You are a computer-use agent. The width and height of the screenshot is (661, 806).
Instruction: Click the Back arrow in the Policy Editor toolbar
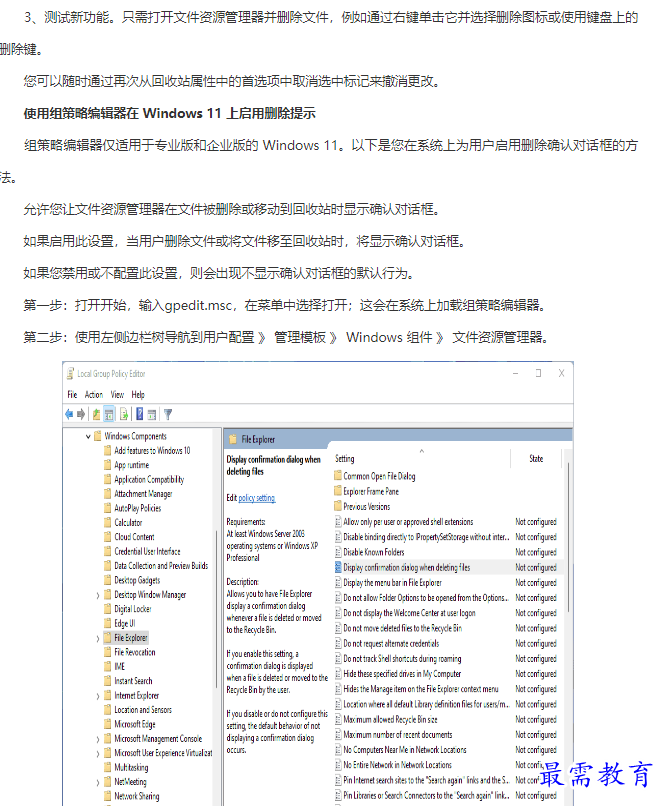[69, 414]
